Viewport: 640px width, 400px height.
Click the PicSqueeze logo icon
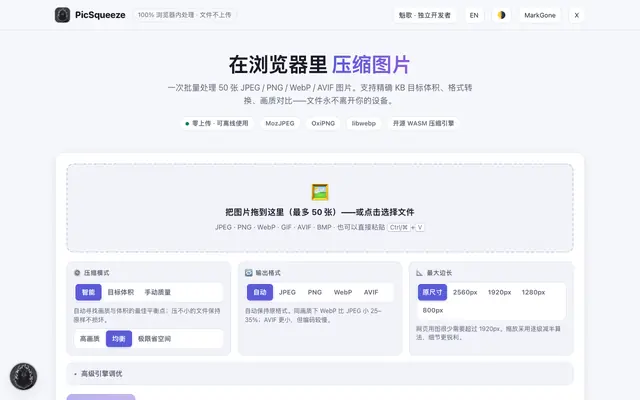pyautogui.click(x=62, y=15)
